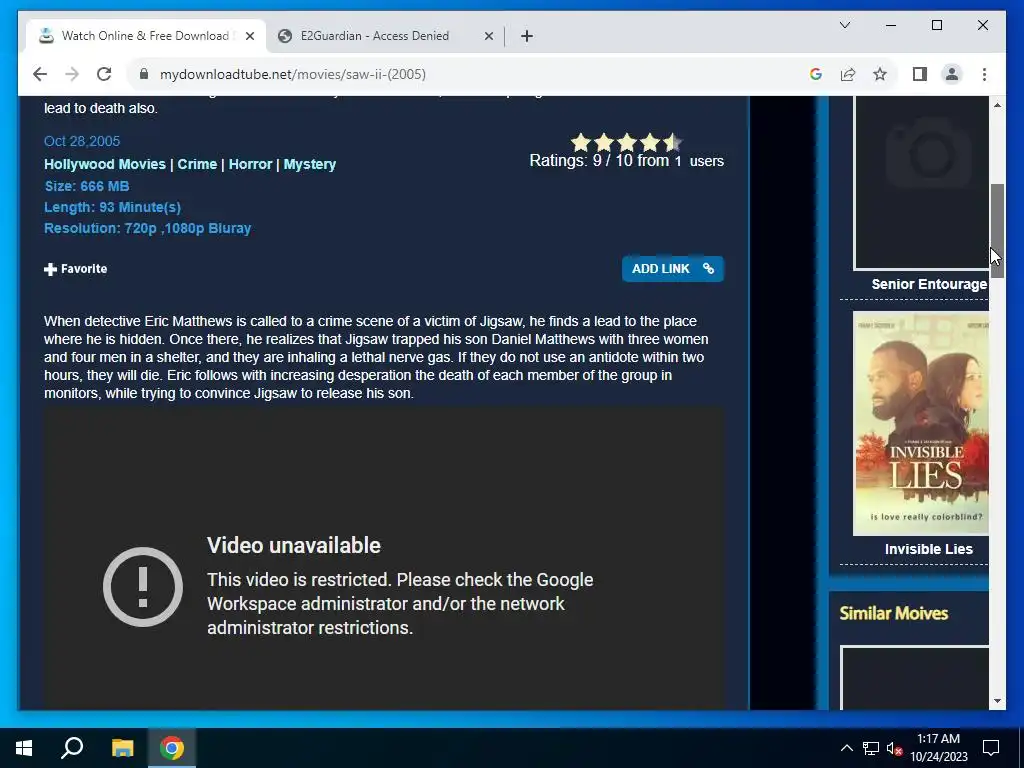The width and height of the screenshot is (1024, 768).
Task: Show hidden system tray icons
Action: [x=846, y=748]
